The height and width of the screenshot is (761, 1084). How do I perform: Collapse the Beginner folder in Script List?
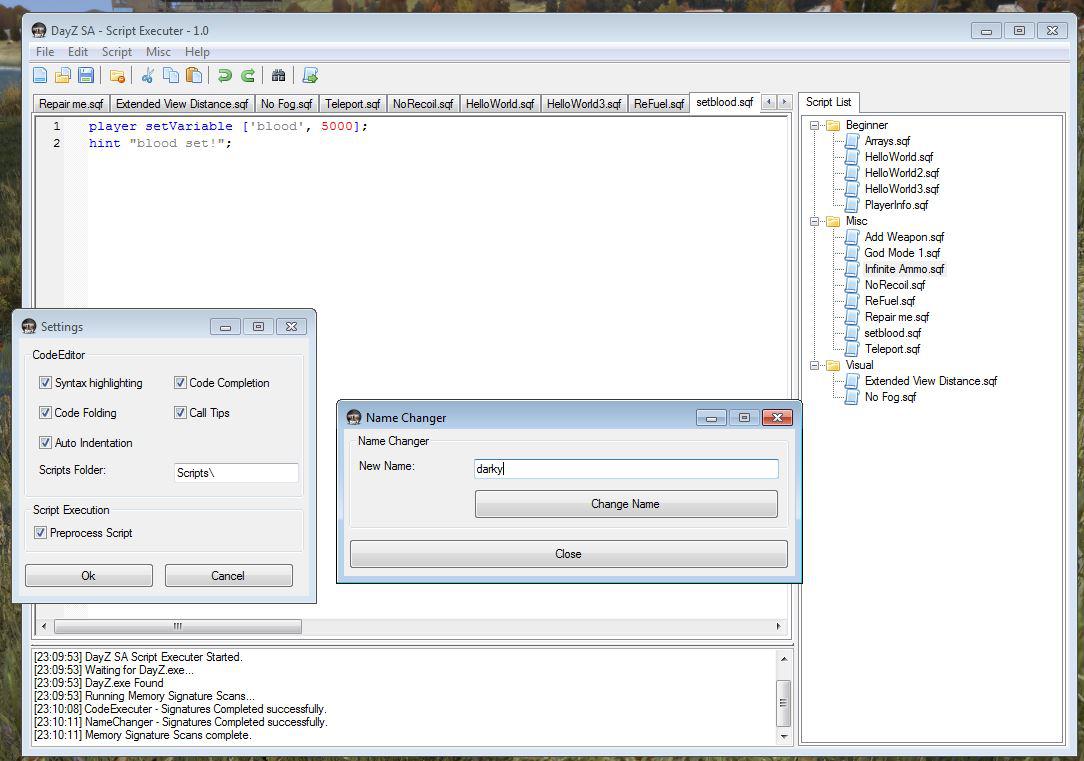[815, 125]
